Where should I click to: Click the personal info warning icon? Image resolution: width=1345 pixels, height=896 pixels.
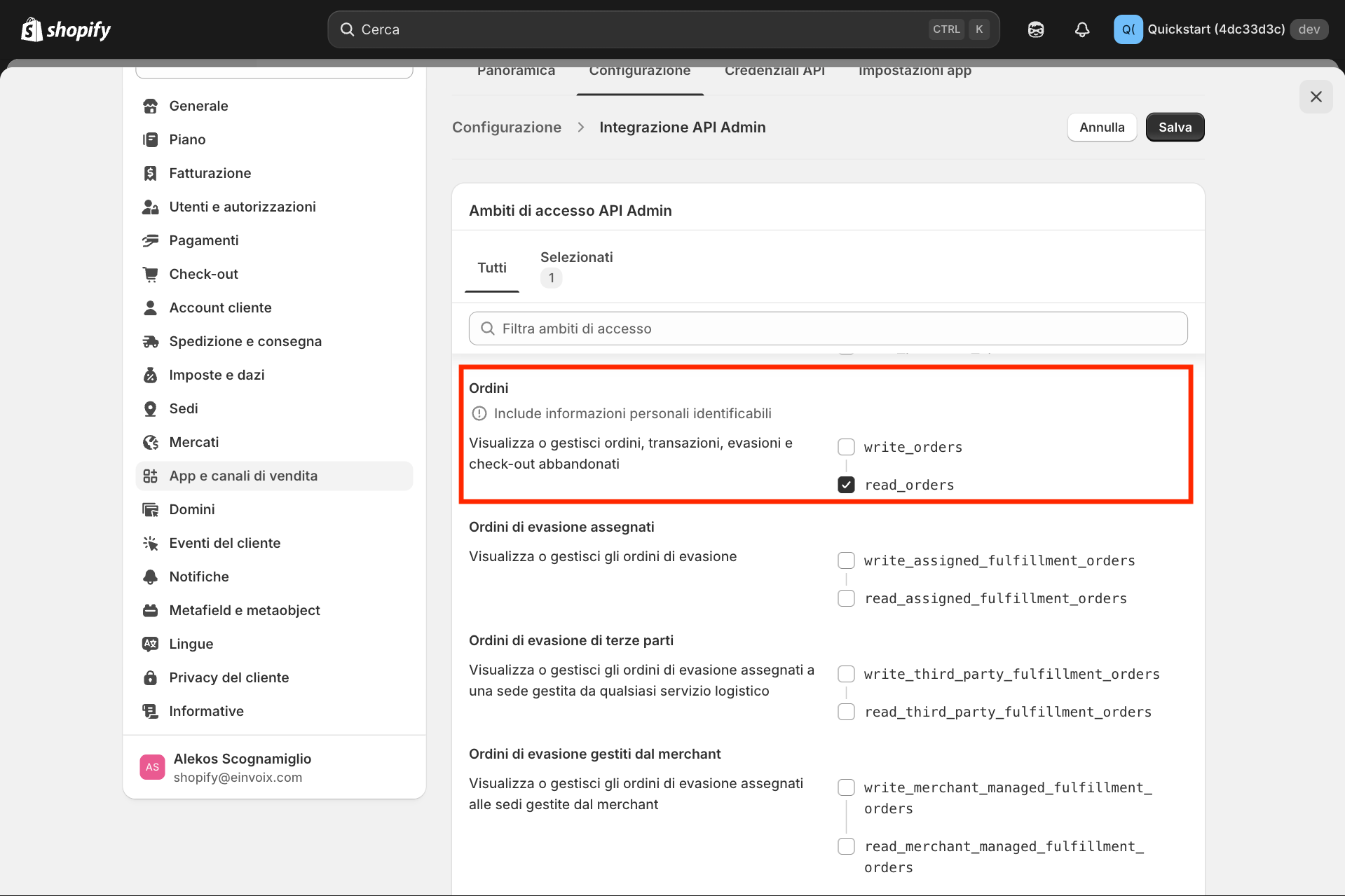pos(479,413)
